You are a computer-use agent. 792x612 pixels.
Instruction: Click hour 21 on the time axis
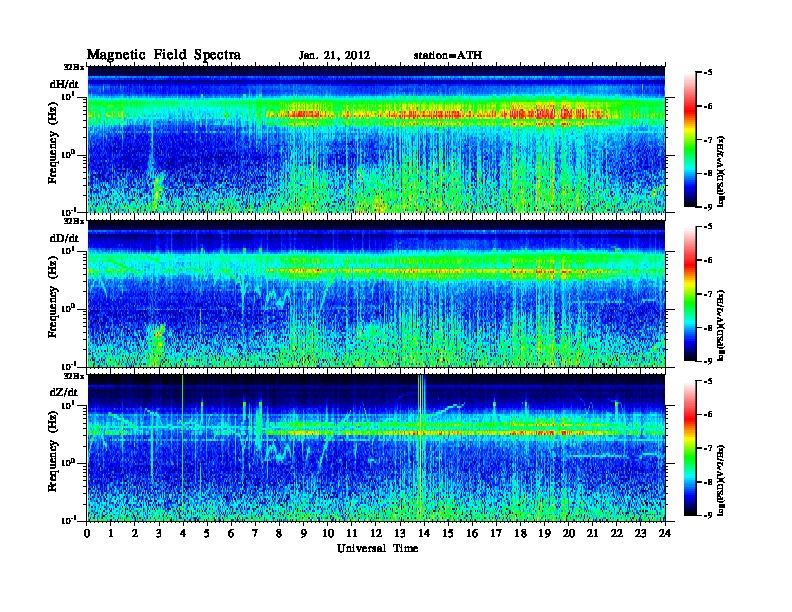(592, 534)
